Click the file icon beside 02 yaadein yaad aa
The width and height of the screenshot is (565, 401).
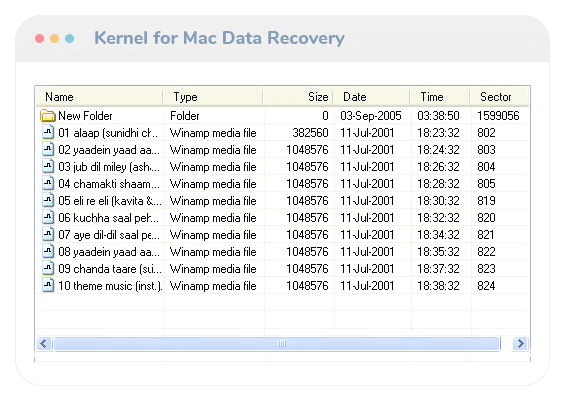(48, 150)
